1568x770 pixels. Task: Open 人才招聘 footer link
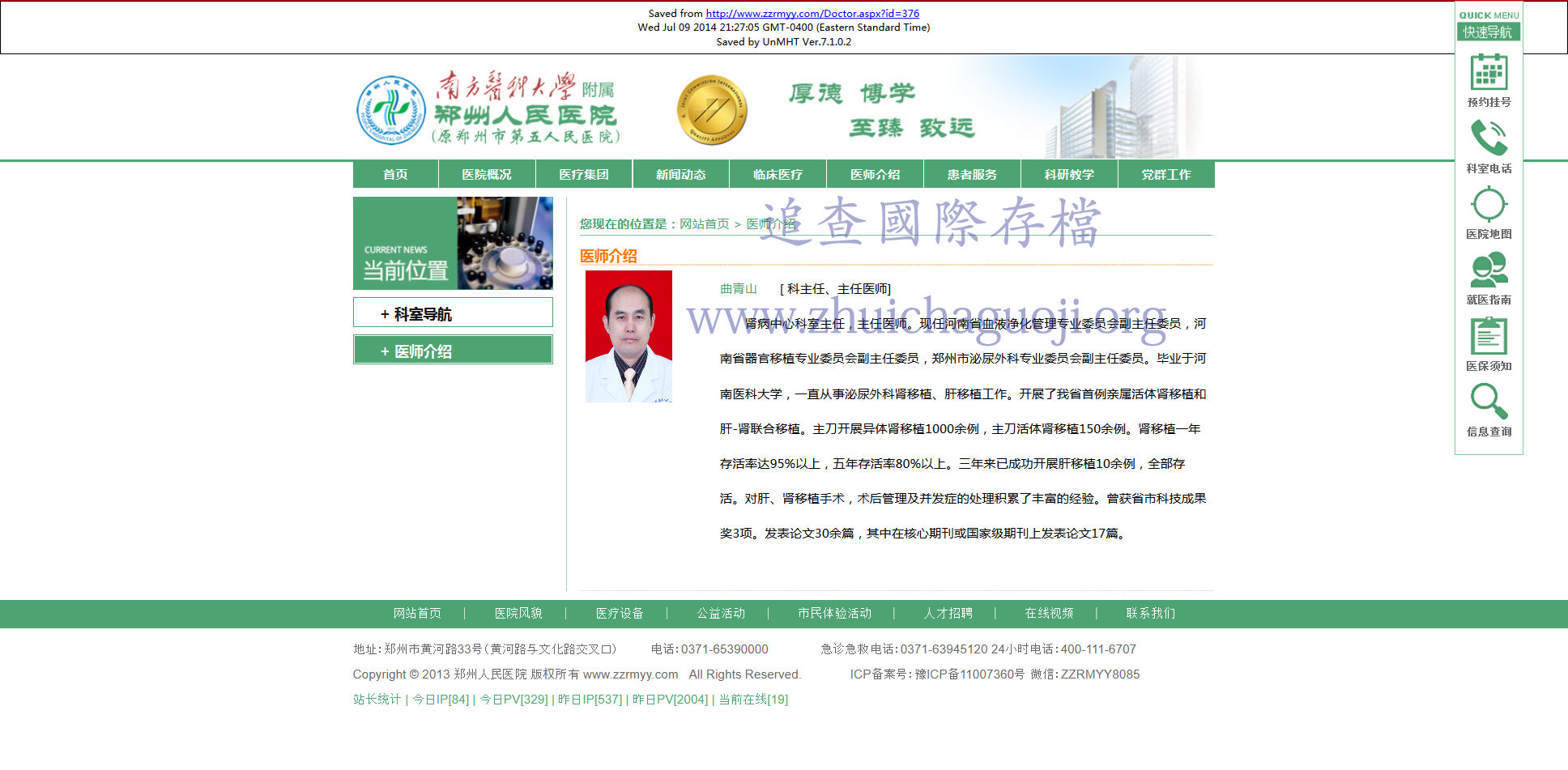tap(948, 614)
